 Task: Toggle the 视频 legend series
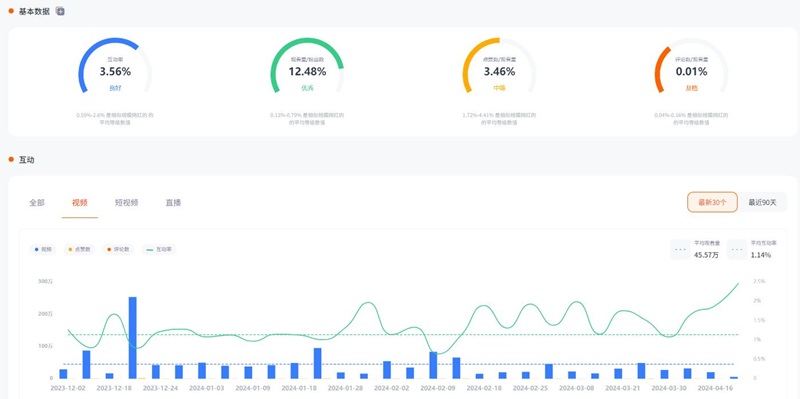tap(43, 250)
